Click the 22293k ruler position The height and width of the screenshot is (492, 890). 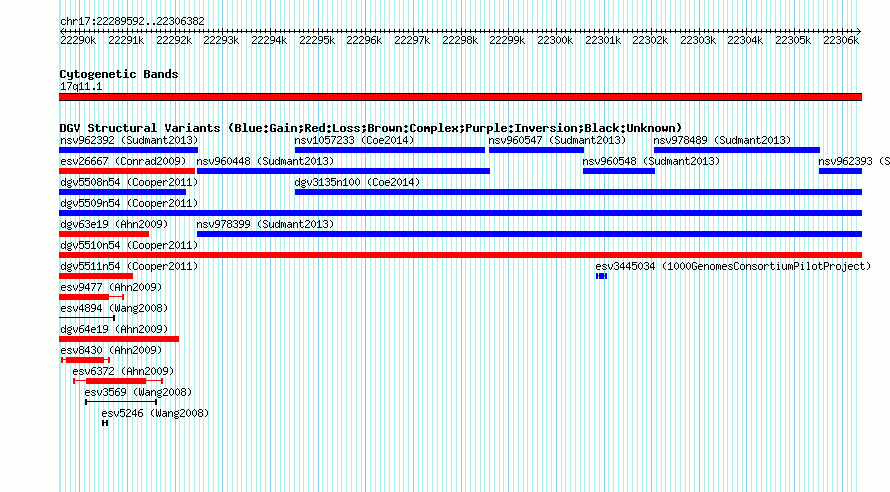pos(221,40)
